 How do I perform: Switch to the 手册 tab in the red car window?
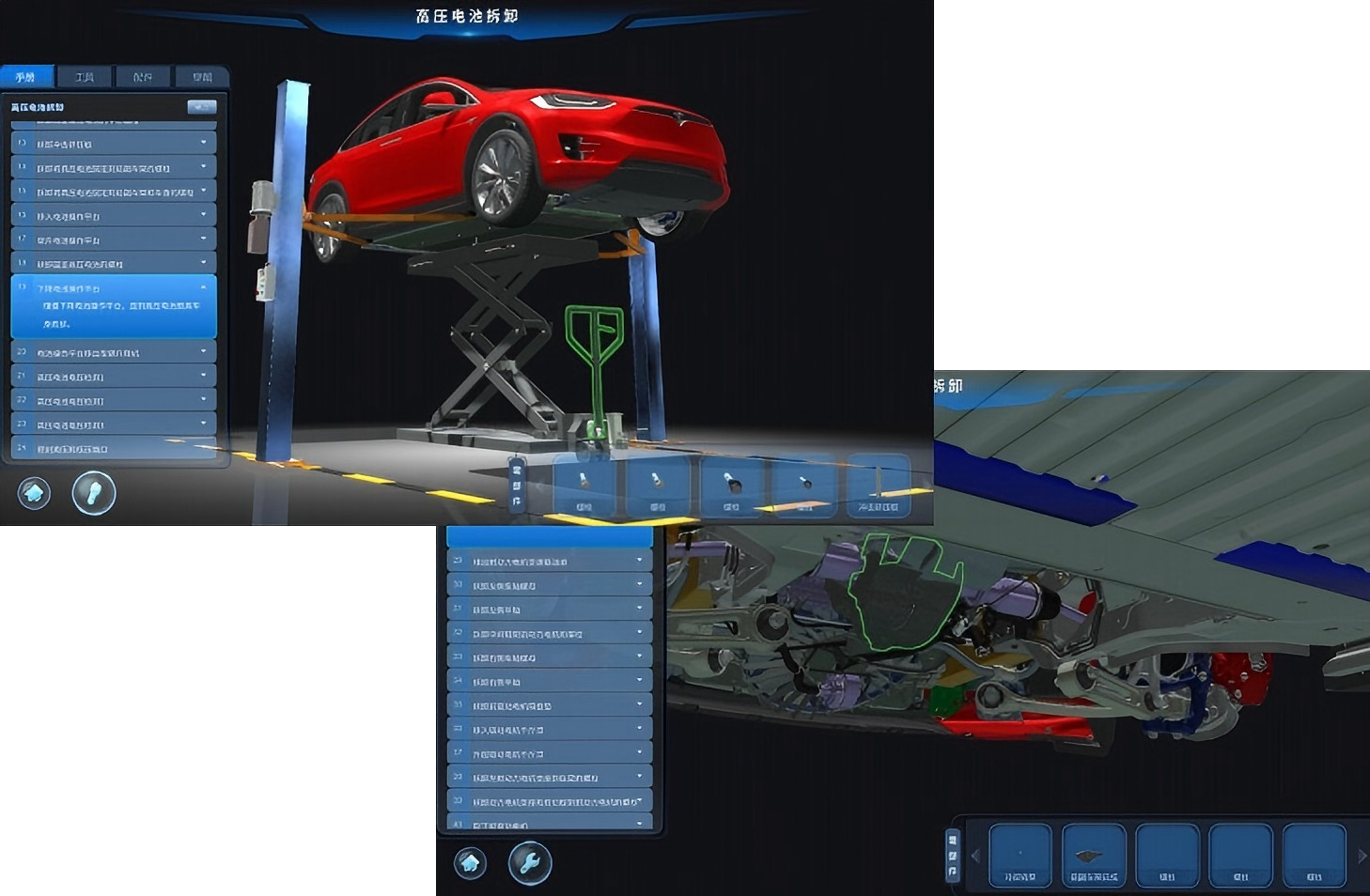click(26, 77)
